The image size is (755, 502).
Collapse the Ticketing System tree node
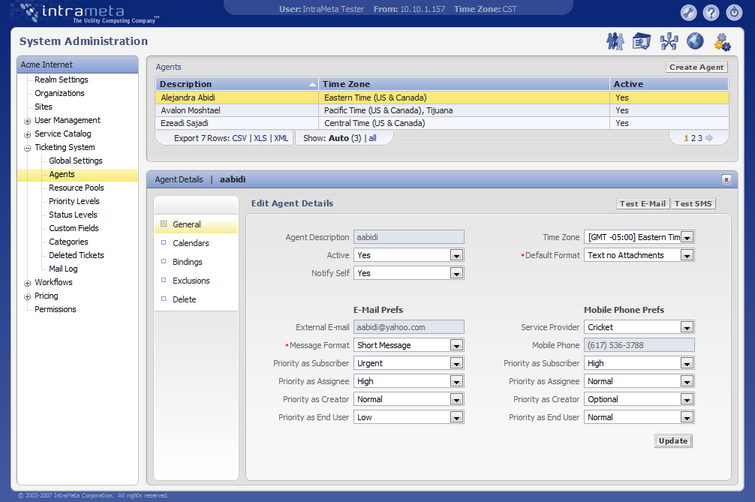[x=27, y=148]
